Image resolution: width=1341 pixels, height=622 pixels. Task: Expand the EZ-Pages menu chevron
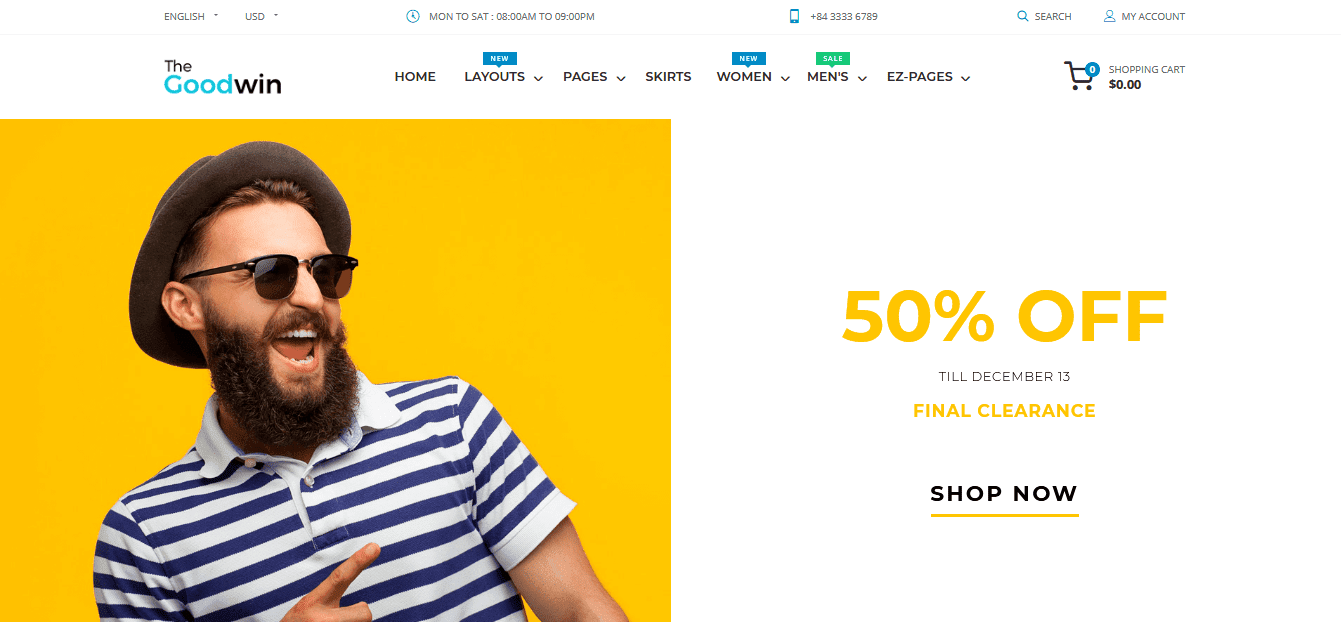pyautogui.click(x=965, y=78)
